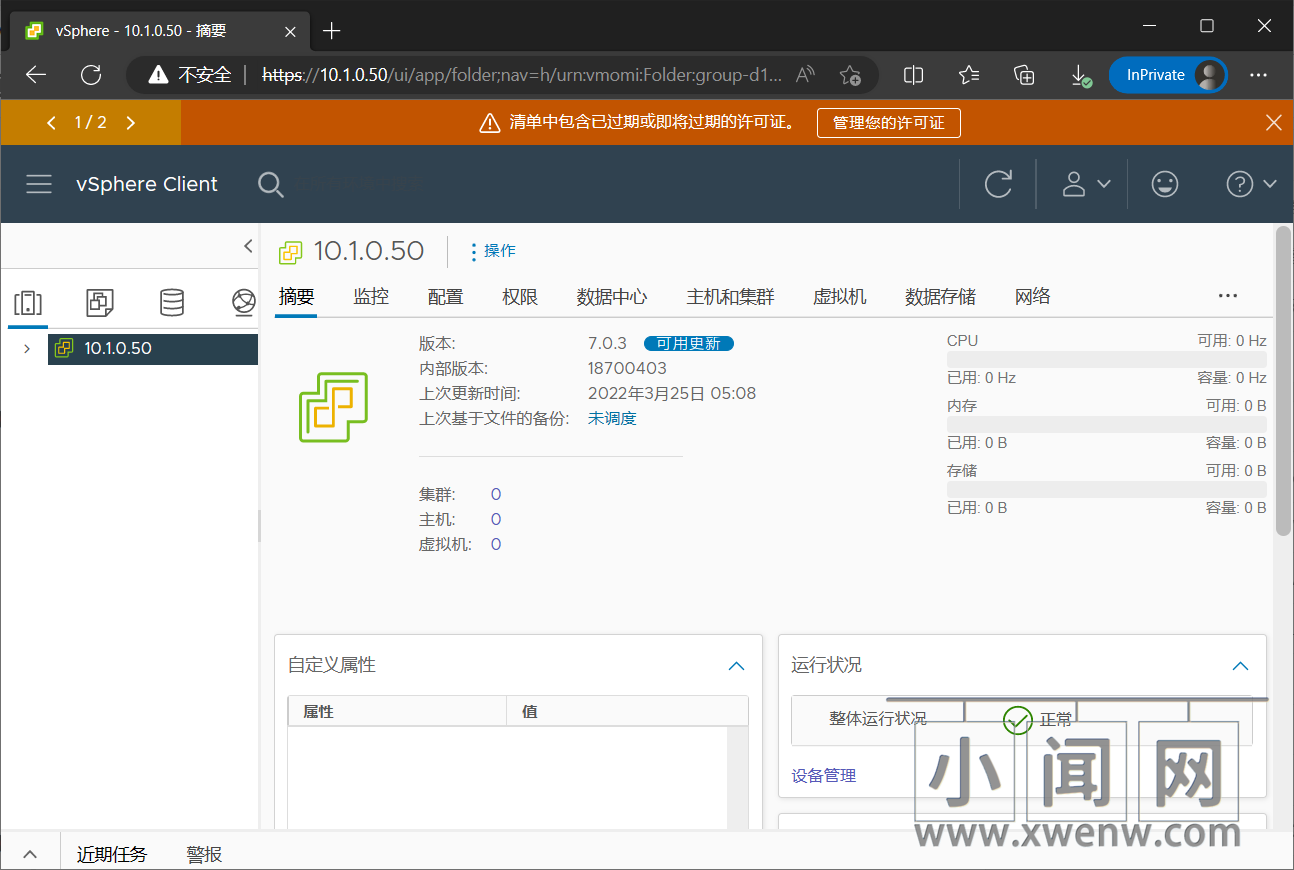Screen dimensions: 1294x870
Task: Collapse the 运行状况 panel
Action: 1241,666
